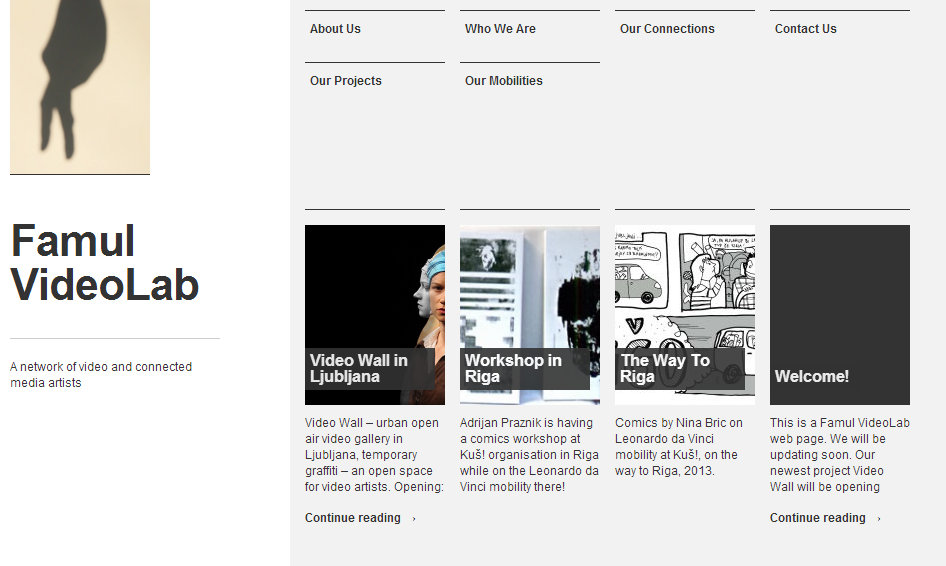Continue reading the Welcome post
946x566 pixels.
pos(818,518)
